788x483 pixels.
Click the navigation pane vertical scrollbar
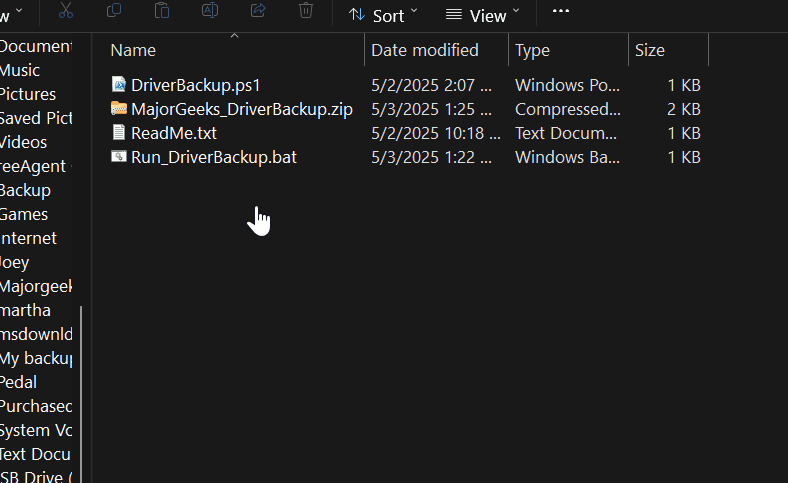pos(81,390)
